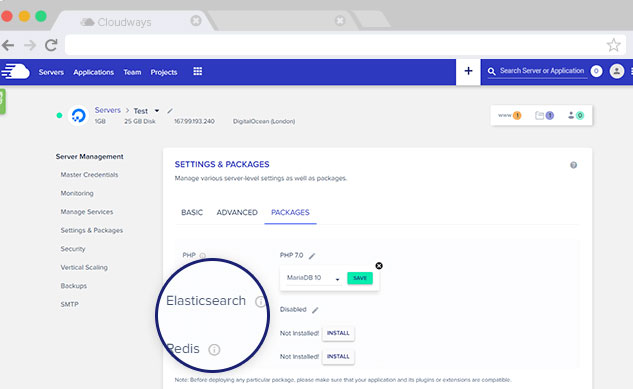The width and height of the screenshot is (633, 389).
Task: Open Team in top navigation
Action: click(132, 72)
